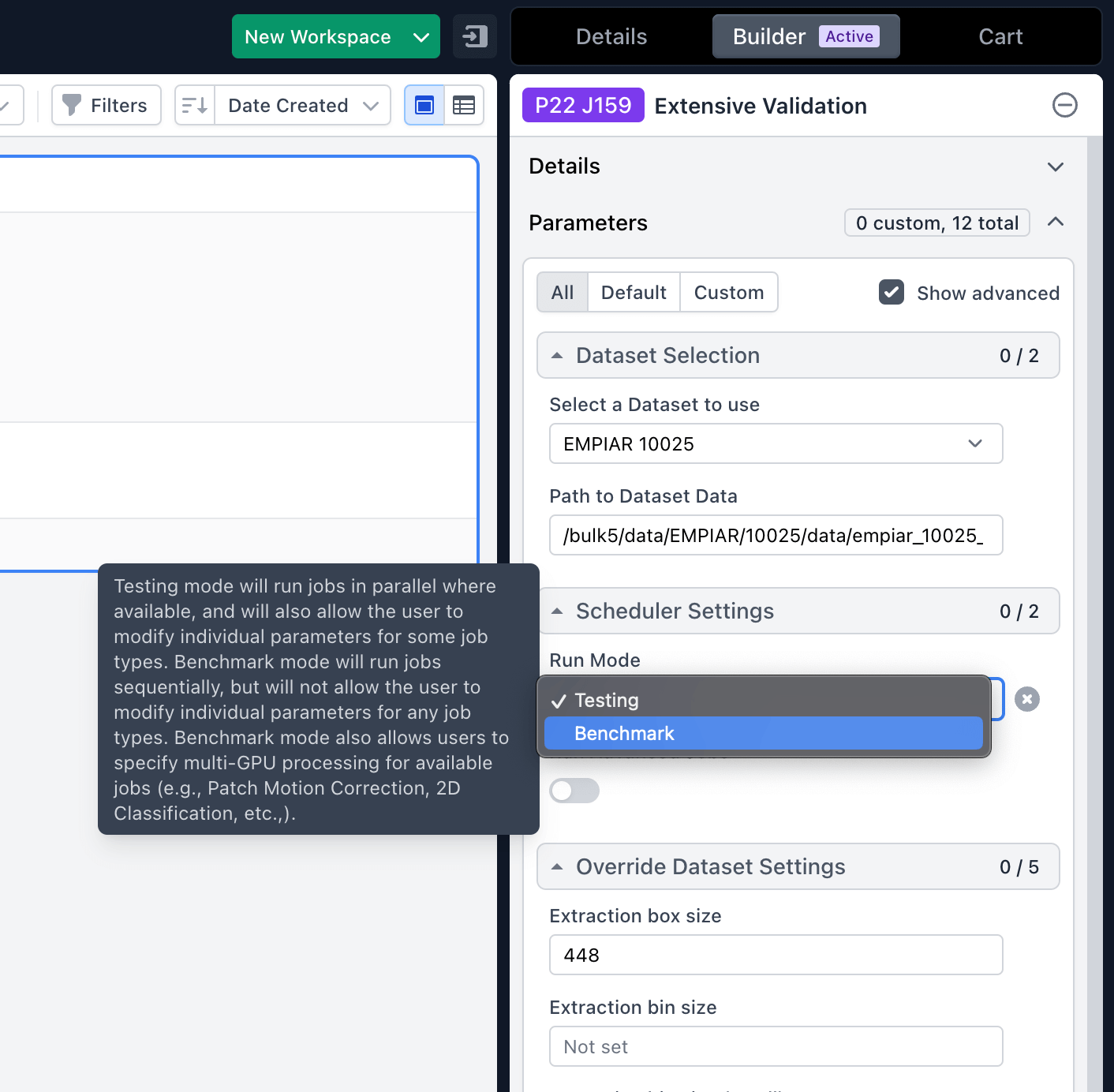Open the Date Created sort dropdown
The image size is (1114, 1092).
coord(303,105)
